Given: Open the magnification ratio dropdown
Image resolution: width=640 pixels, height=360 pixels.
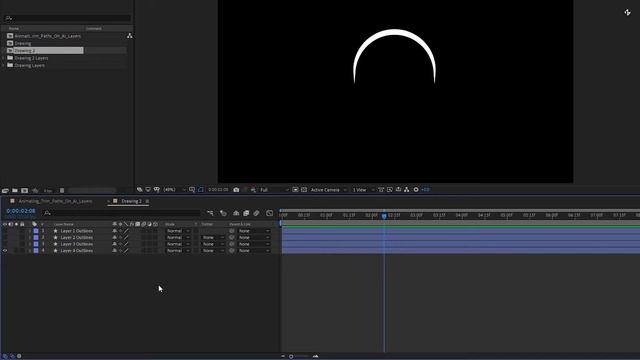Looking at the screenshot, I should [x=174, y=190].
